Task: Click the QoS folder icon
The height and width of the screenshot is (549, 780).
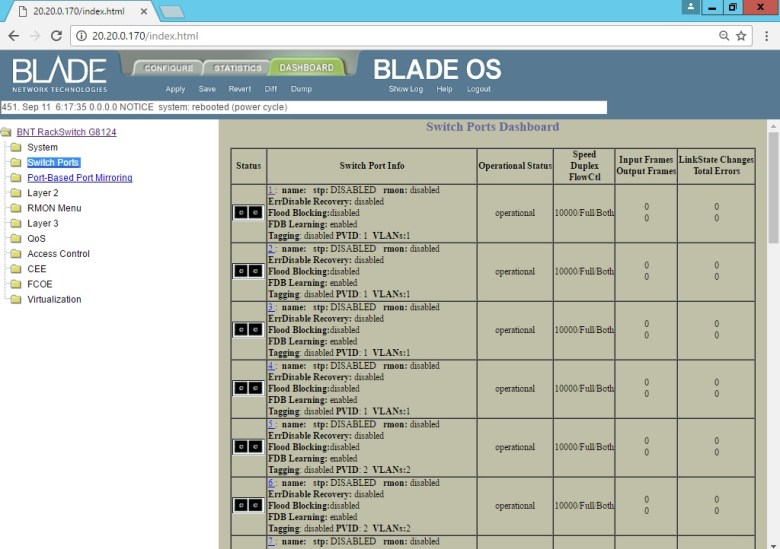Action: tap(15, 239)
